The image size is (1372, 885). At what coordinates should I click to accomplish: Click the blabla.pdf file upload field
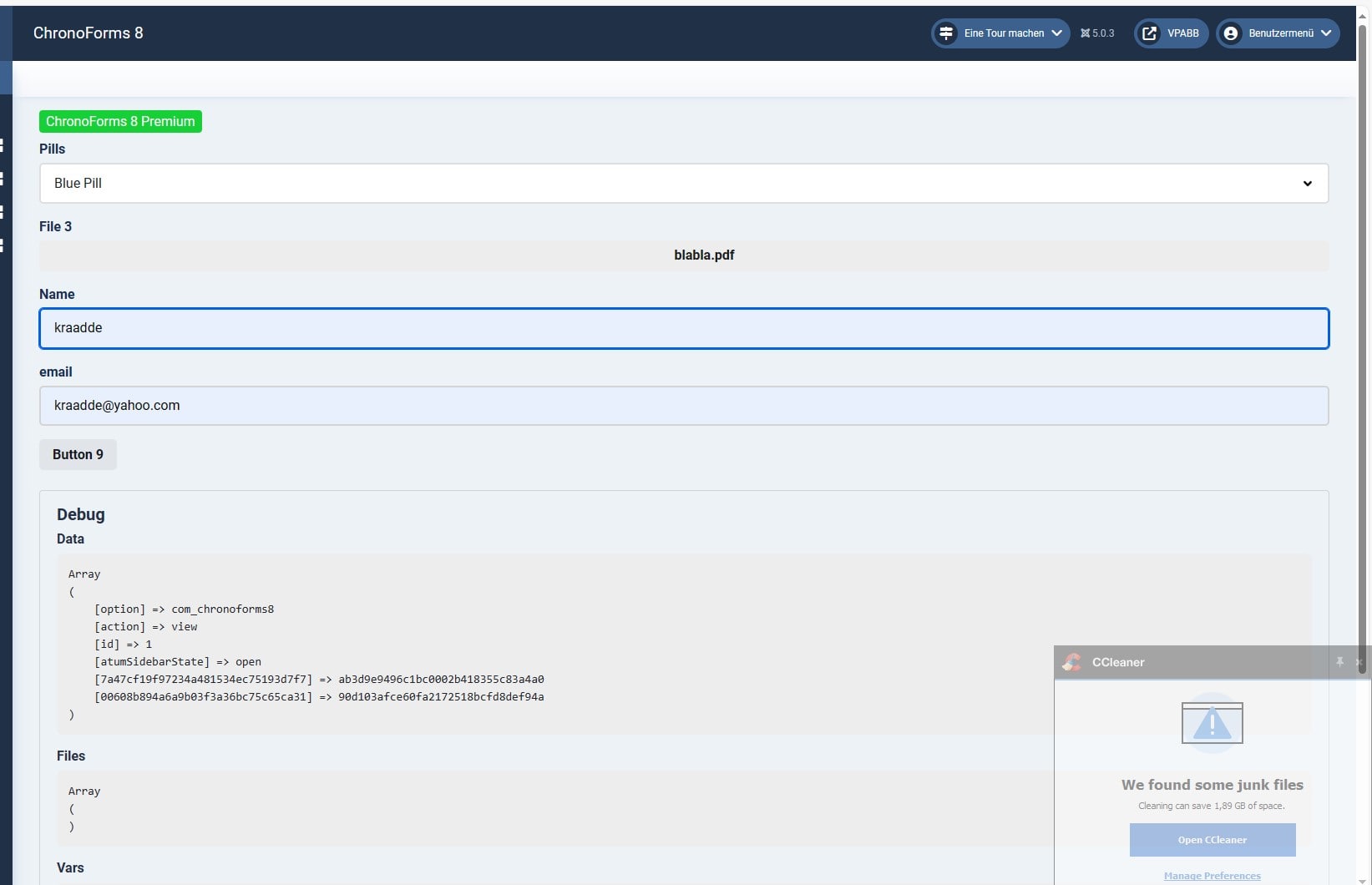click(x=683, y=255)
